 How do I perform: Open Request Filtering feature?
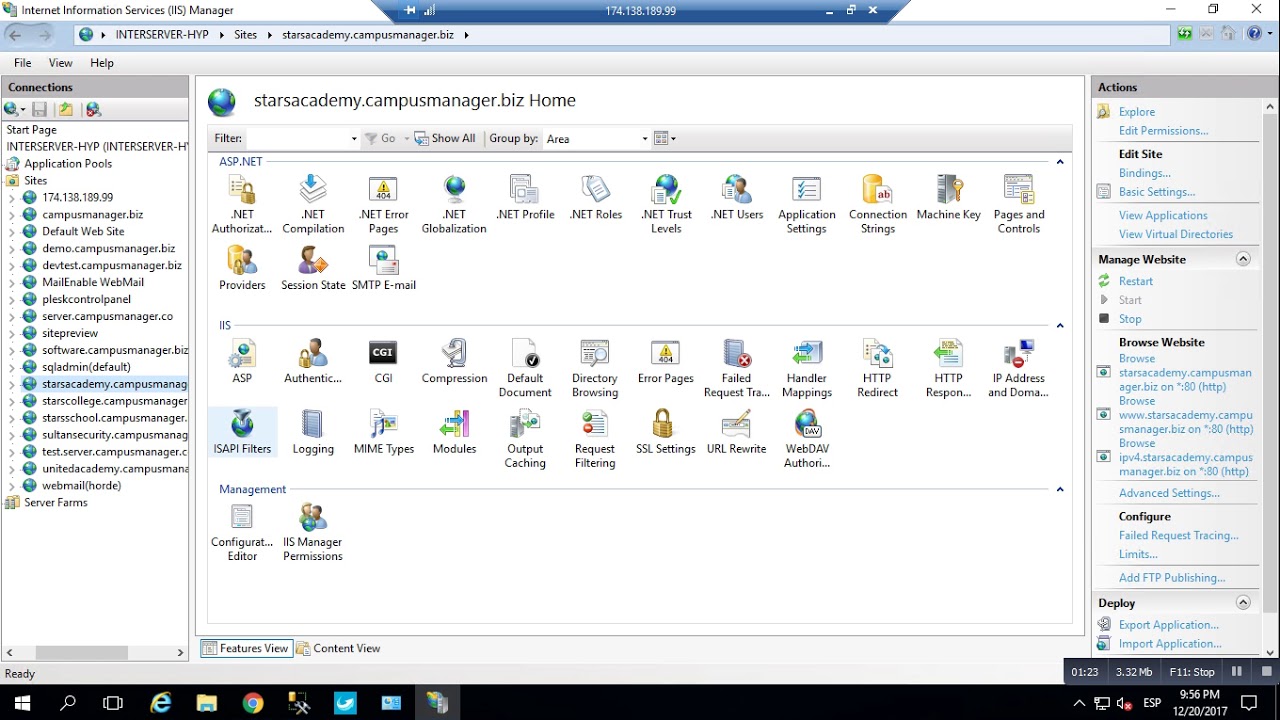tap(595, 438)
